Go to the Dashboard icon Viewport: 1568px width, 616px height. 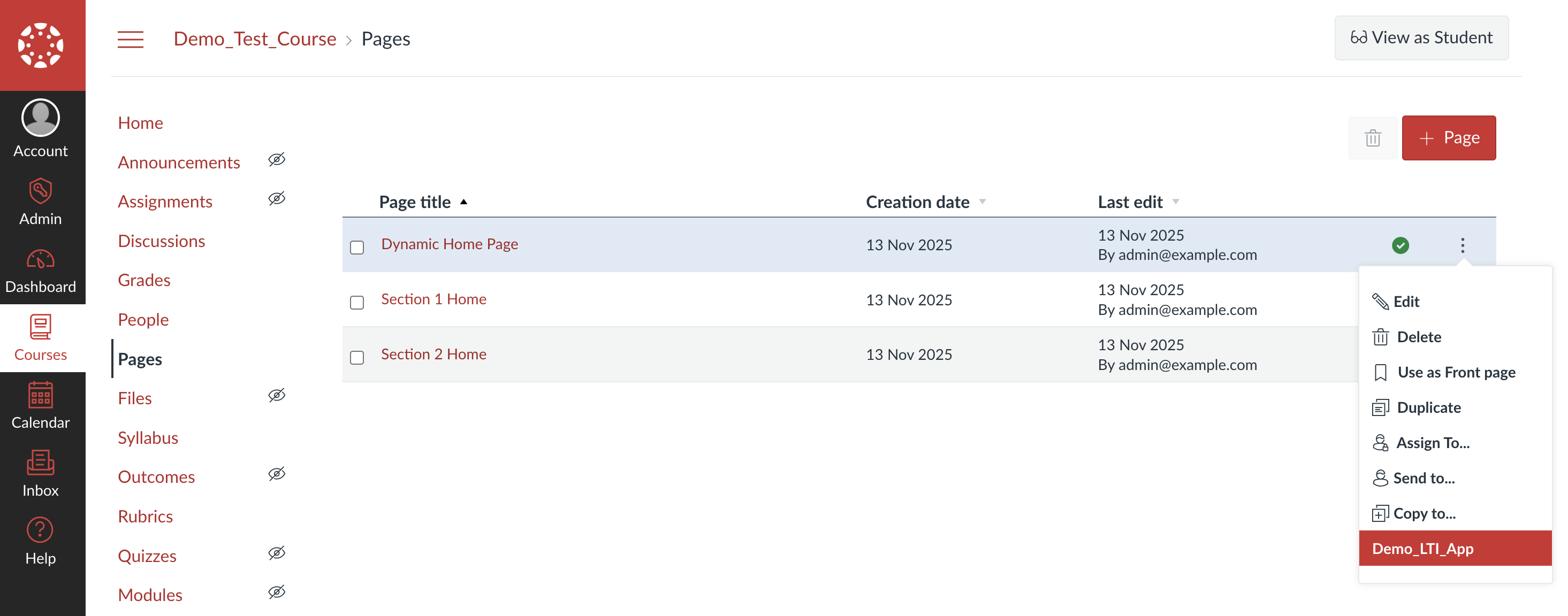(41, 260)
